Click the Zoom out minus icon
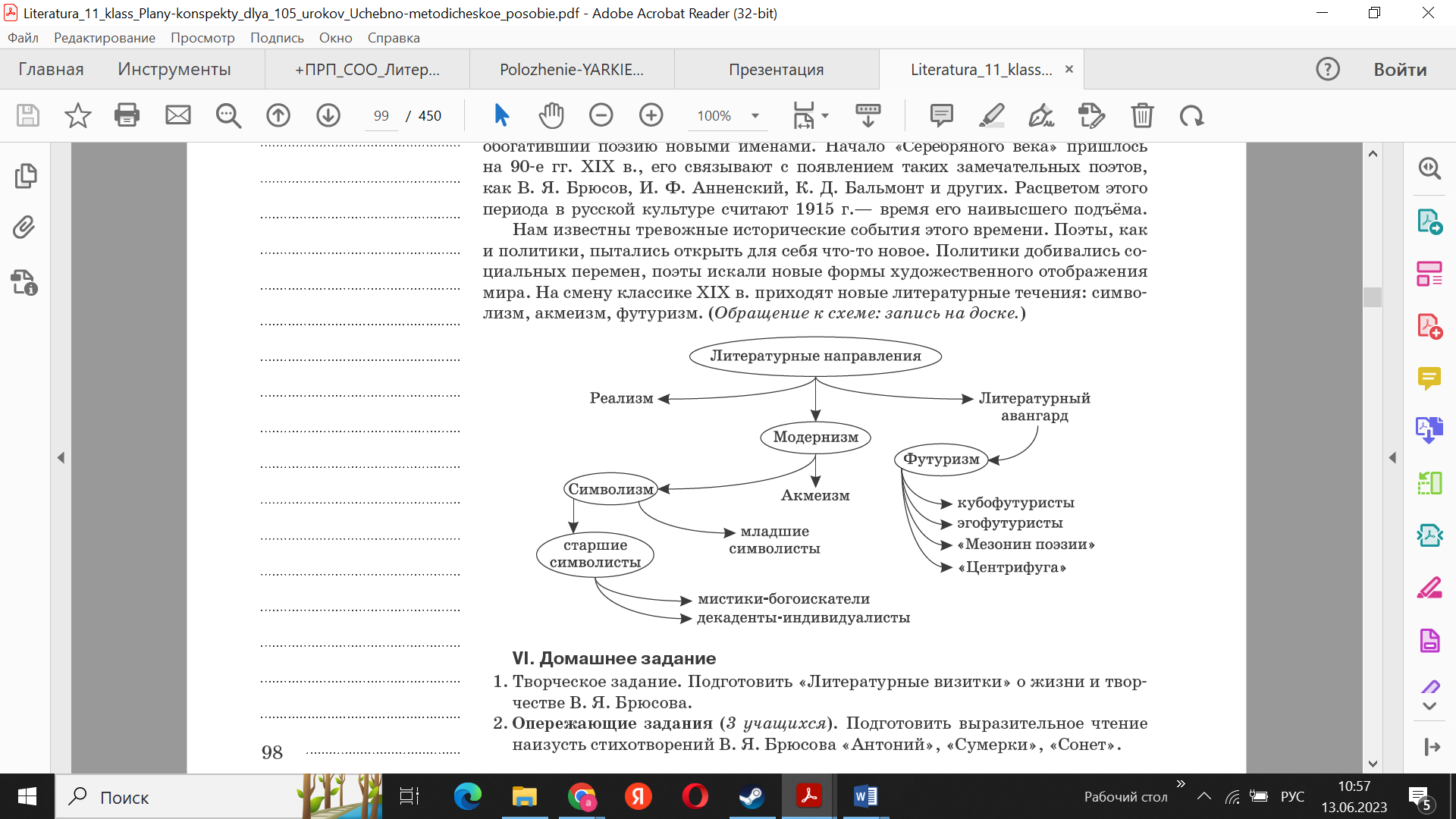The image size is (1456, 819). 601,115
